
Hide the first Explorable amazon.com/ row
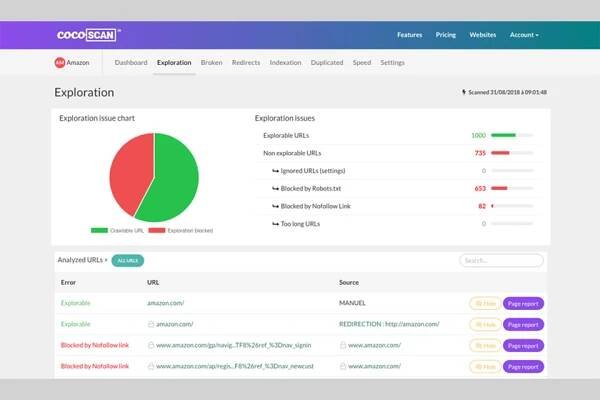tap(484, 302)
